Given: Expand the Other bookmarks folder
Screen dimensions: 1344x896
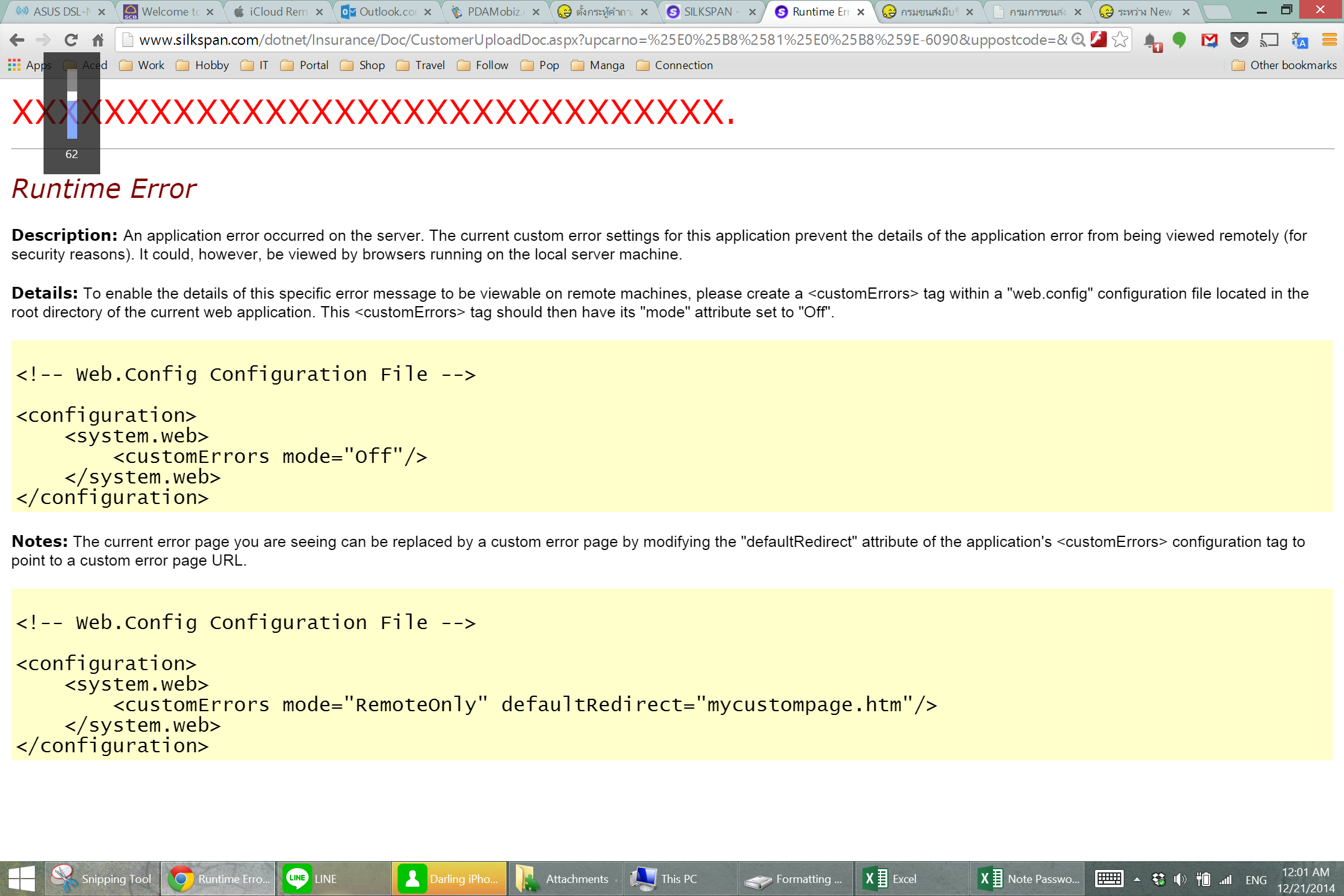Looking at the screenshot, I should [1284, 65].
